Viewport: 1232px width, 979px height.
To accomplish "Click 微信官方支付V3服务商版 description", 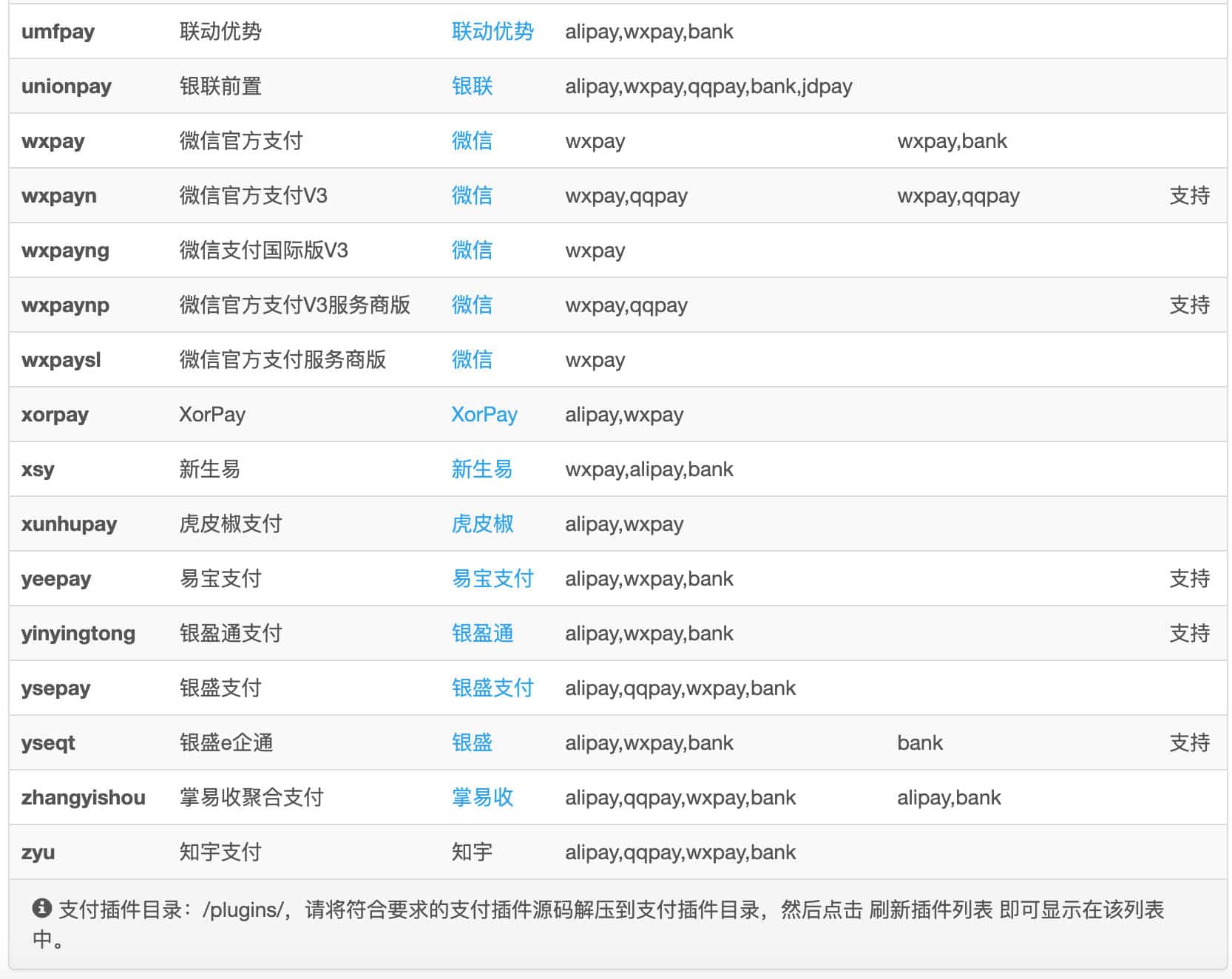I will 294,305.
